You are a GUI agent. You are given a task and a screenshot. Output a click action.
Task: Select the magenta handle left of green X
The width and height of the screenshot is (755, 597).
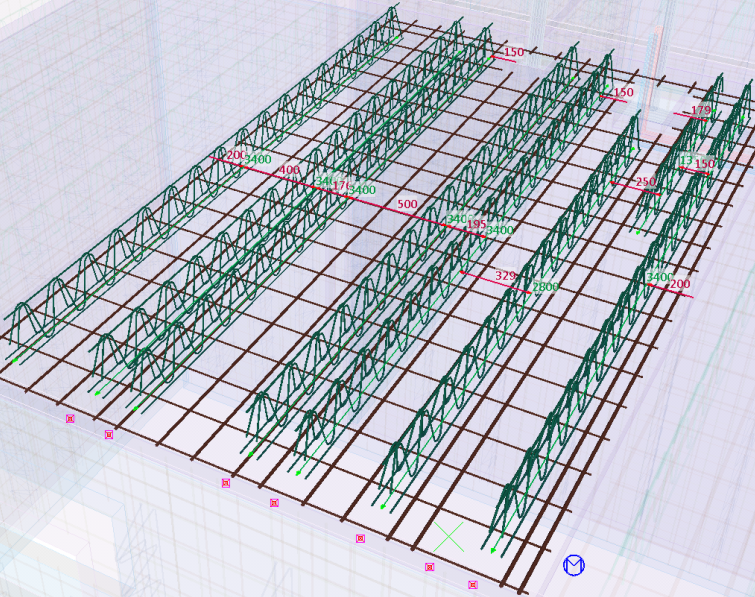click(361, 539)
